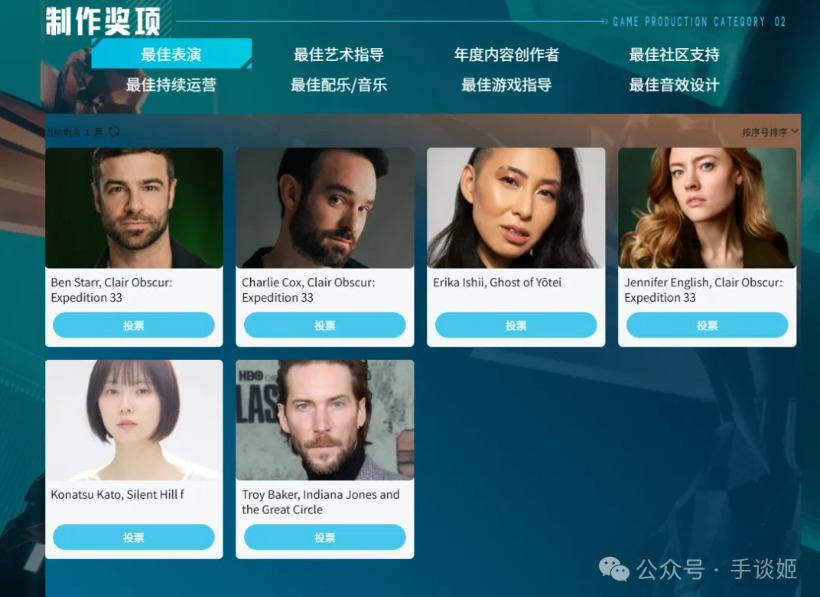820x597 pixels.
Task: Cast vote for Konatsu Kato
Action: tap(134, 537)
